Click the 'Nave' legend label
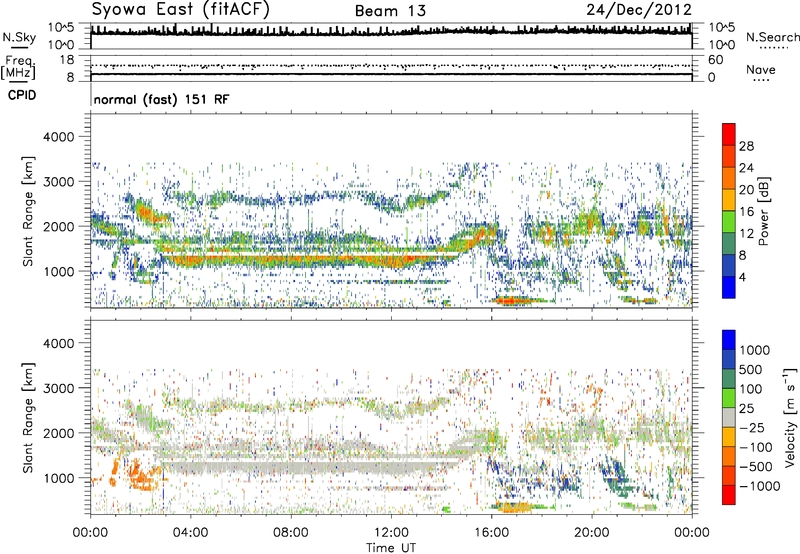The image size is (800, 554). (761, 70)
